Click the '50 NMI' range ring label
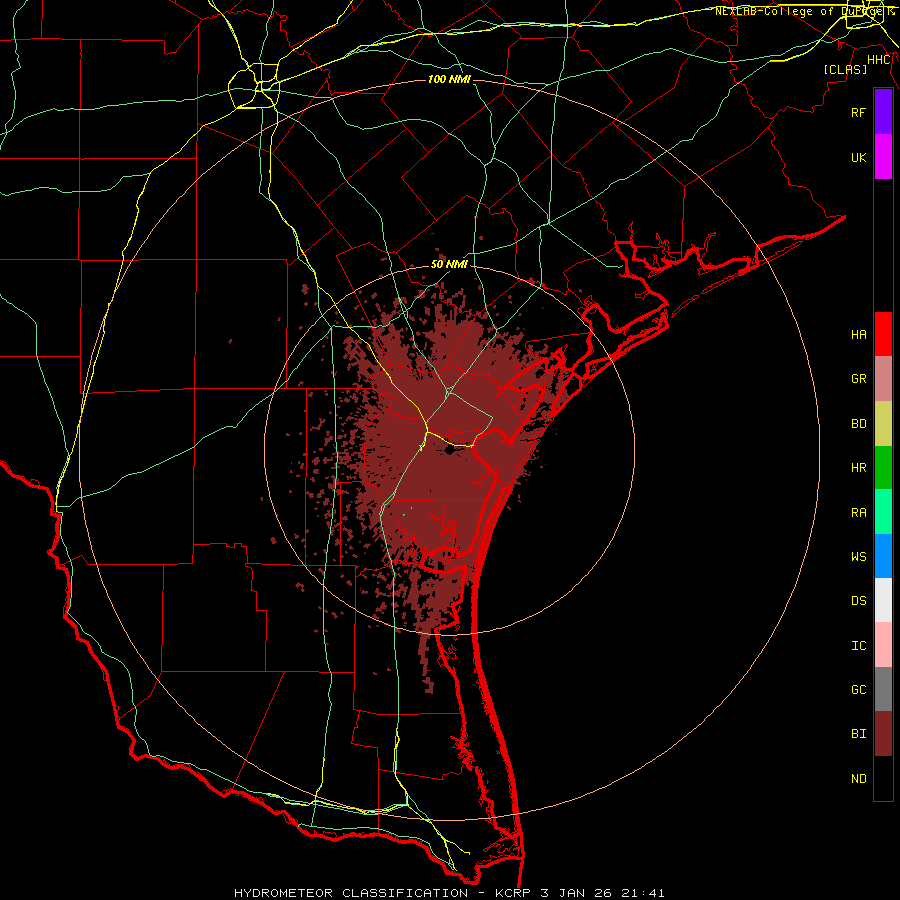The image size is (900, 900). (449, 264)
